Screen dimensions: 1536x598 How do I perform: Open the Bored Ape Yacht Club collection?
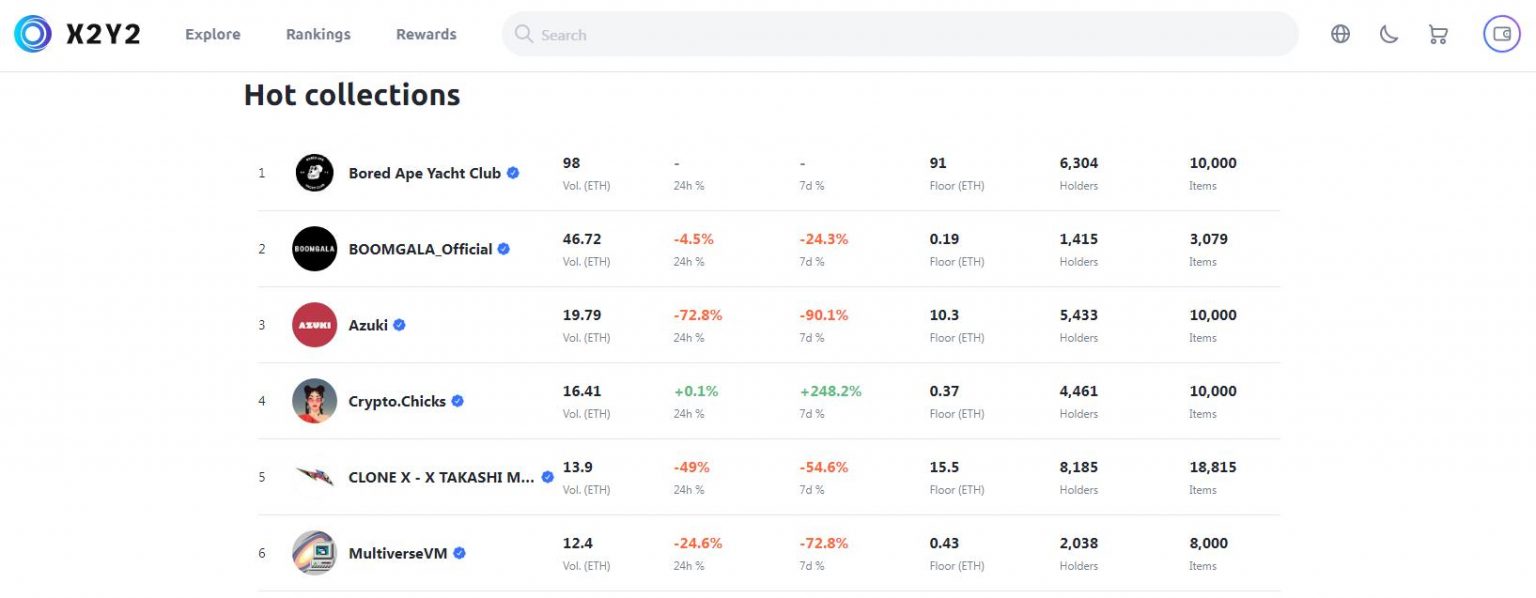click(423, 172)
